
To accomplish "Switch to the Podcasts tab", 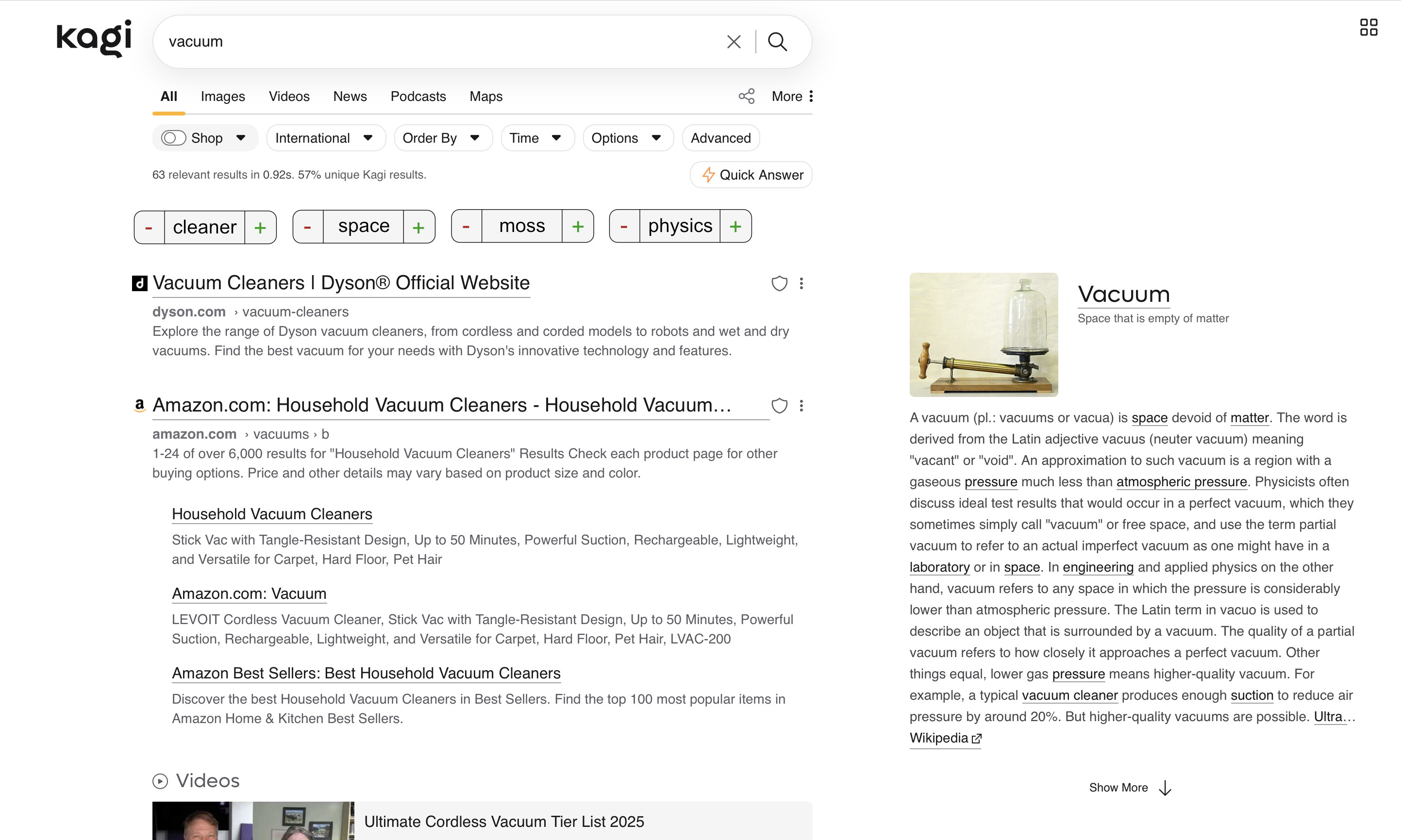I will click(418, 96).
